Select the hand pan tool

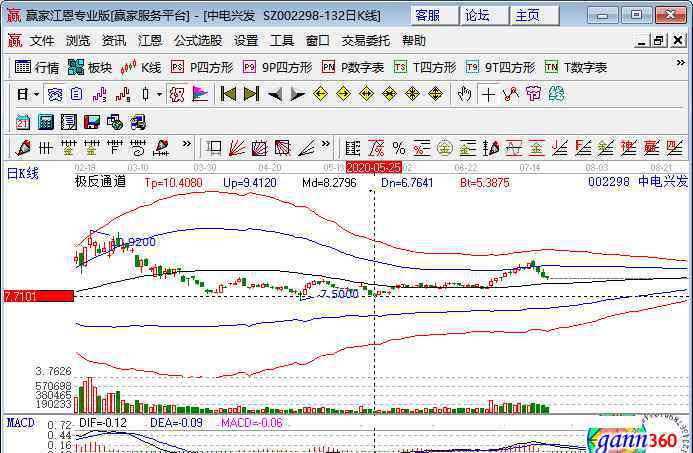[x=465, y=94]
